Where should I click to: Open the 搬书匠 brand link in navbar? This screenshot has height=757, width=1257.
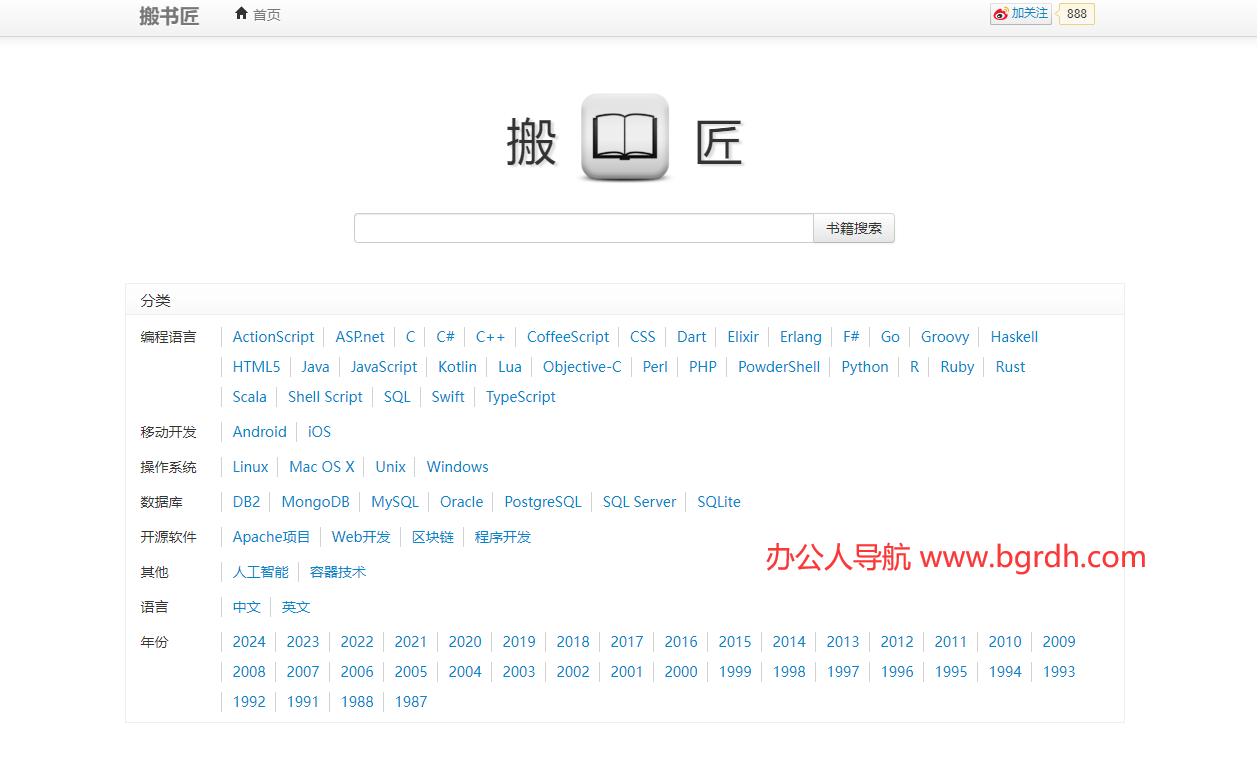pos(169,16)
